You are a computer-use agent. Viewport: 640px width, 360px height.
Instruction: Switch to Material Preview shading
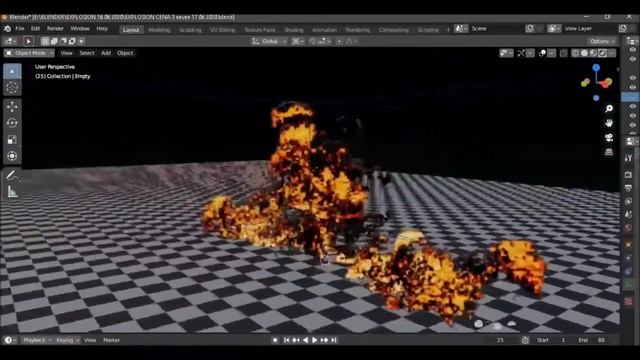593,53
